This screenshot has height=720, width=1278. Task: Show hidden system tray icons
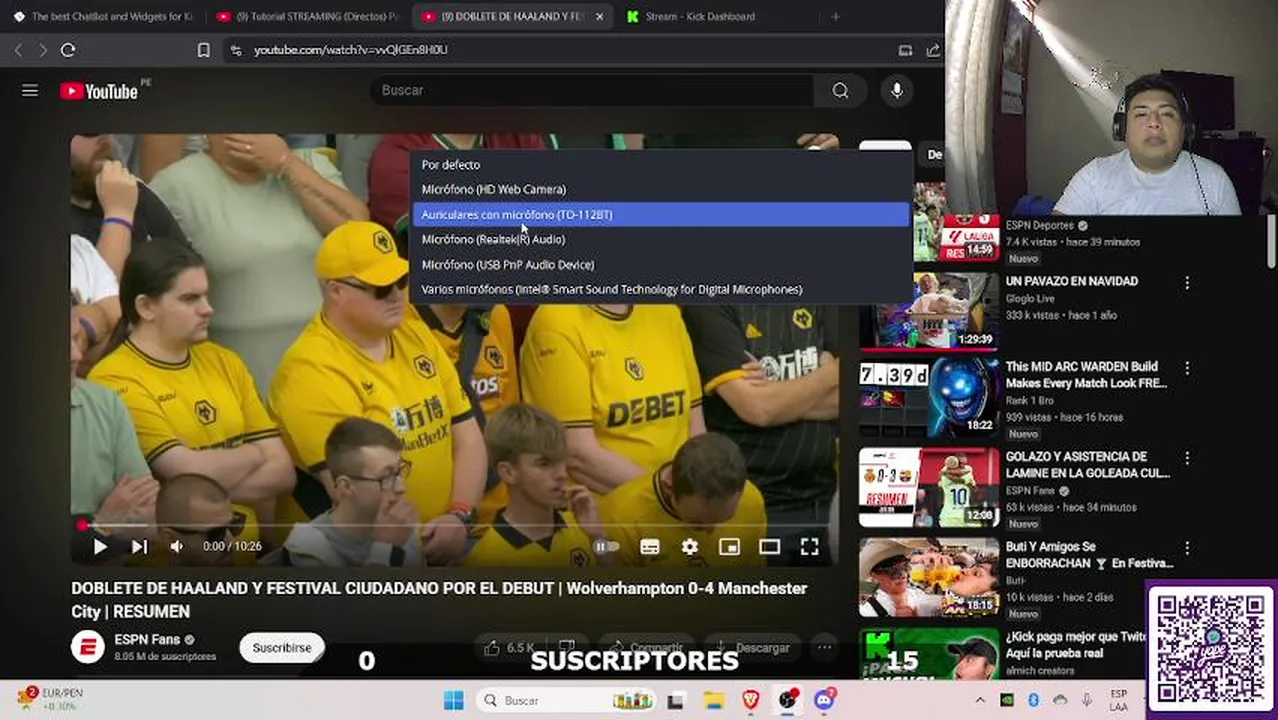click(x=980, y=700)
